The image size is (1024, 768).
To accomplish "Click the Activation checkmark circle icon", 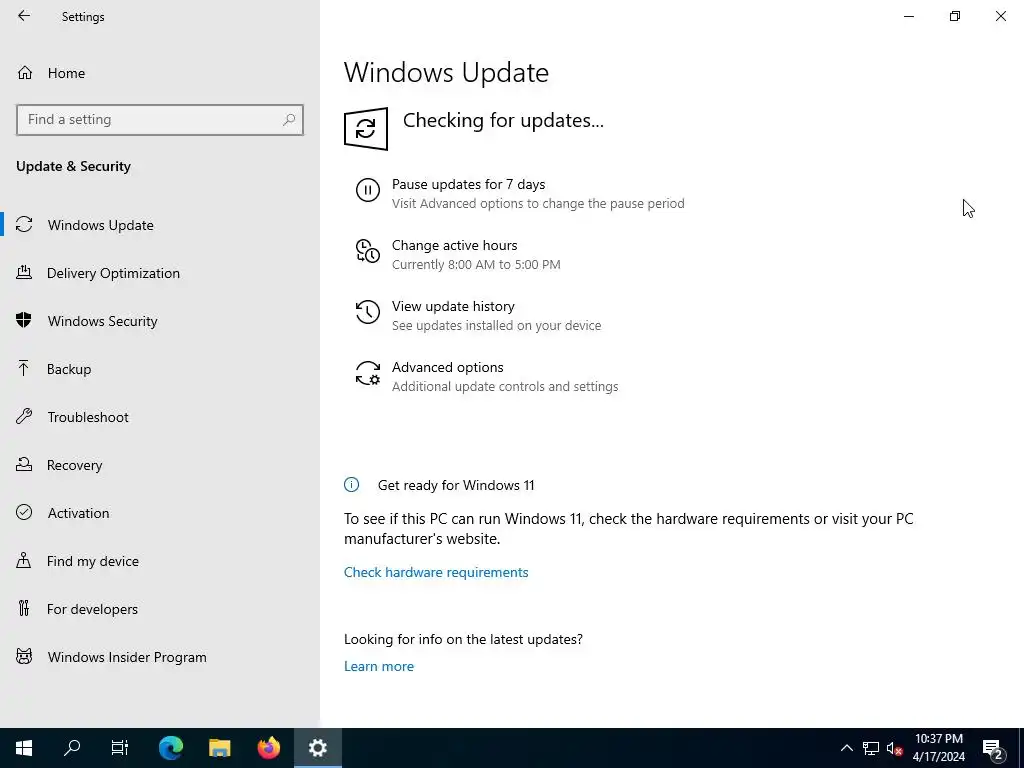I will click(24, 512).
